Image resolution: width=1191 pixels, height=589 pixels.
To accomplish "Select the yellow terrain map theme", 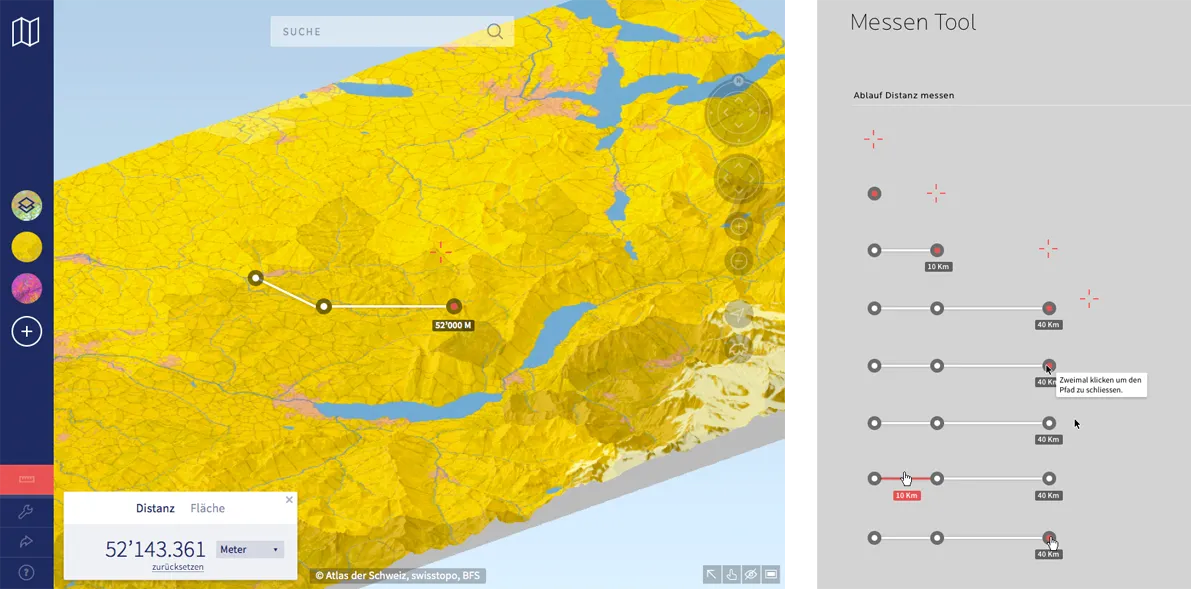I will tap(27, 246).
